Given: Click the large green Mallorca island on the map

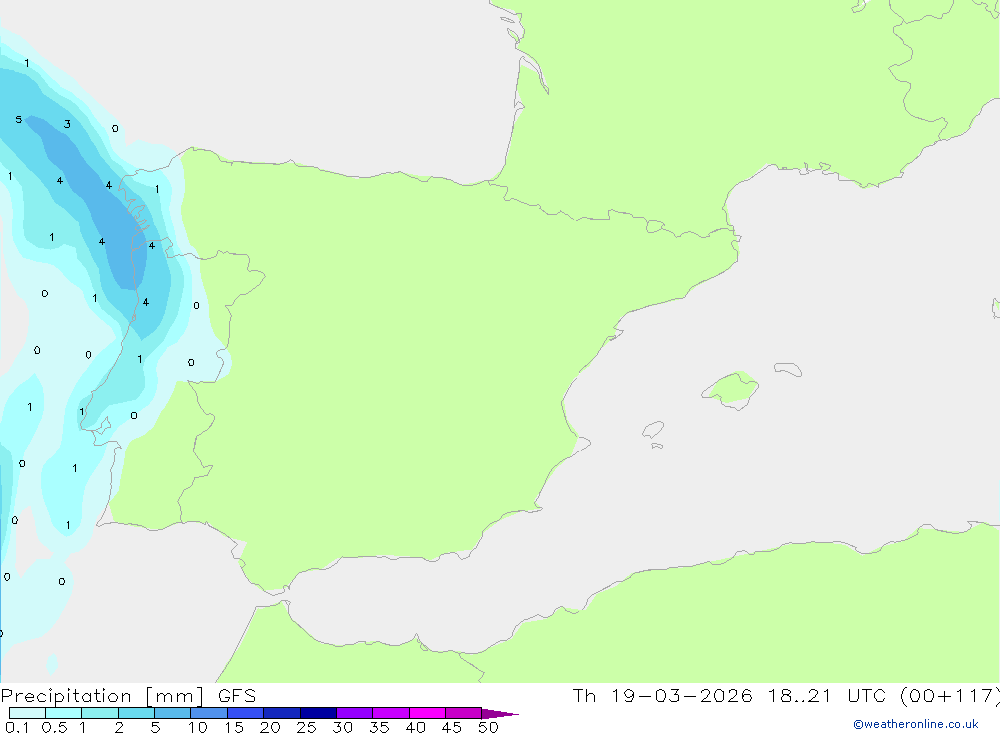Looking at the screenshot, I should point(731,389).
